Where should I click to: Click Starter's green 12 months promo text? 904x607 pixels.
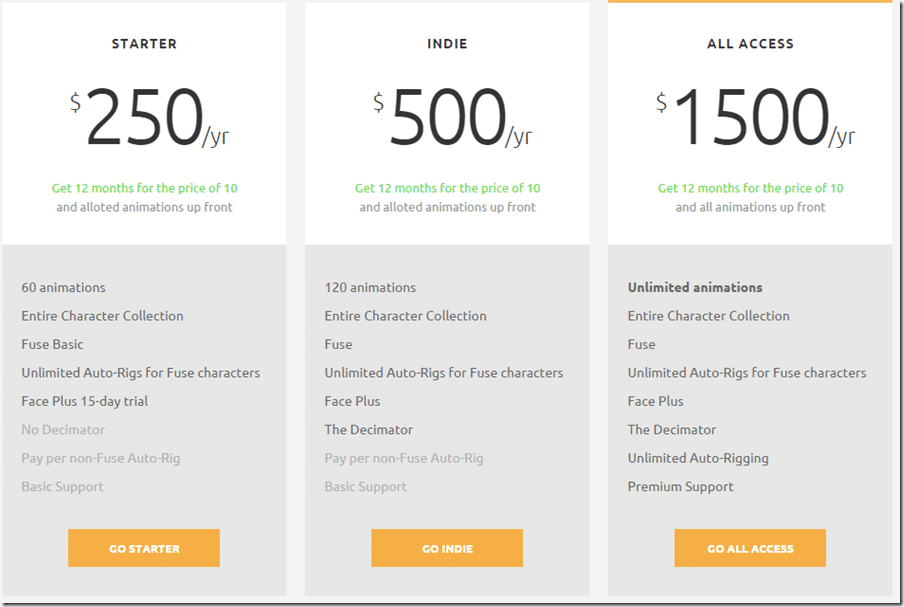[x=144, y=188]
